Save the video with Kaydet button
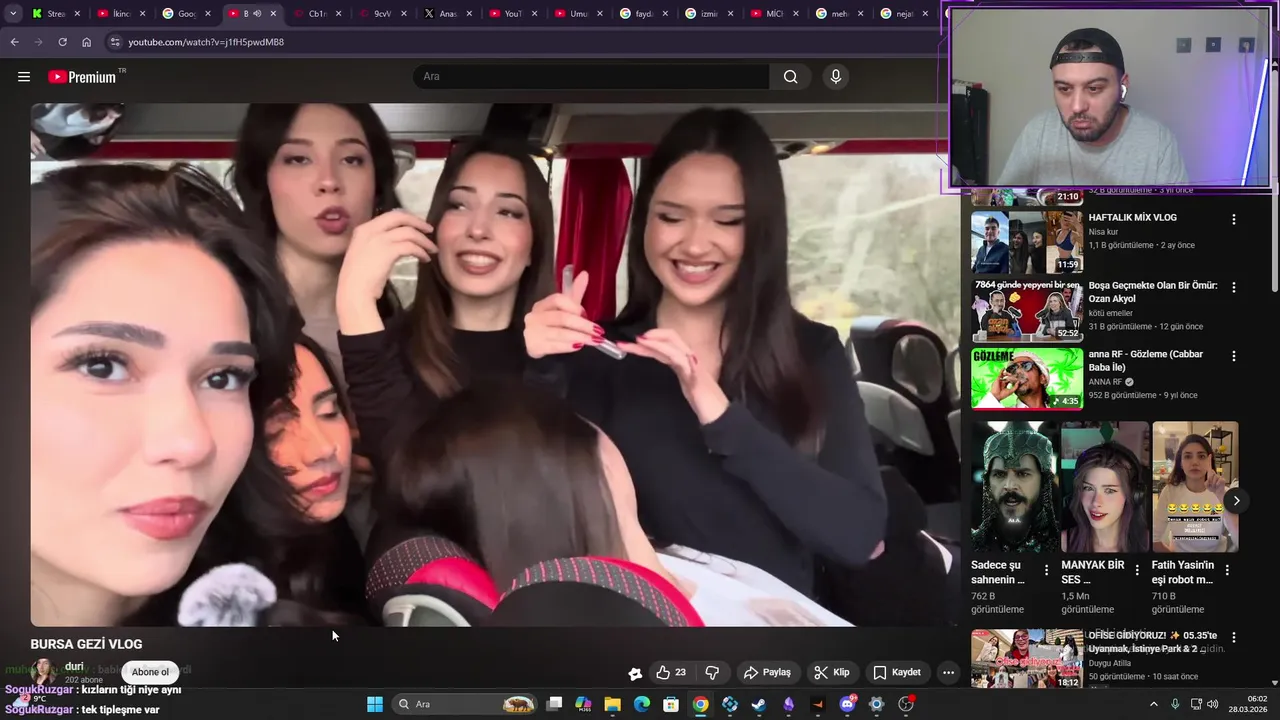Screen dimensions: 1280x720 (x=897, y=673)
